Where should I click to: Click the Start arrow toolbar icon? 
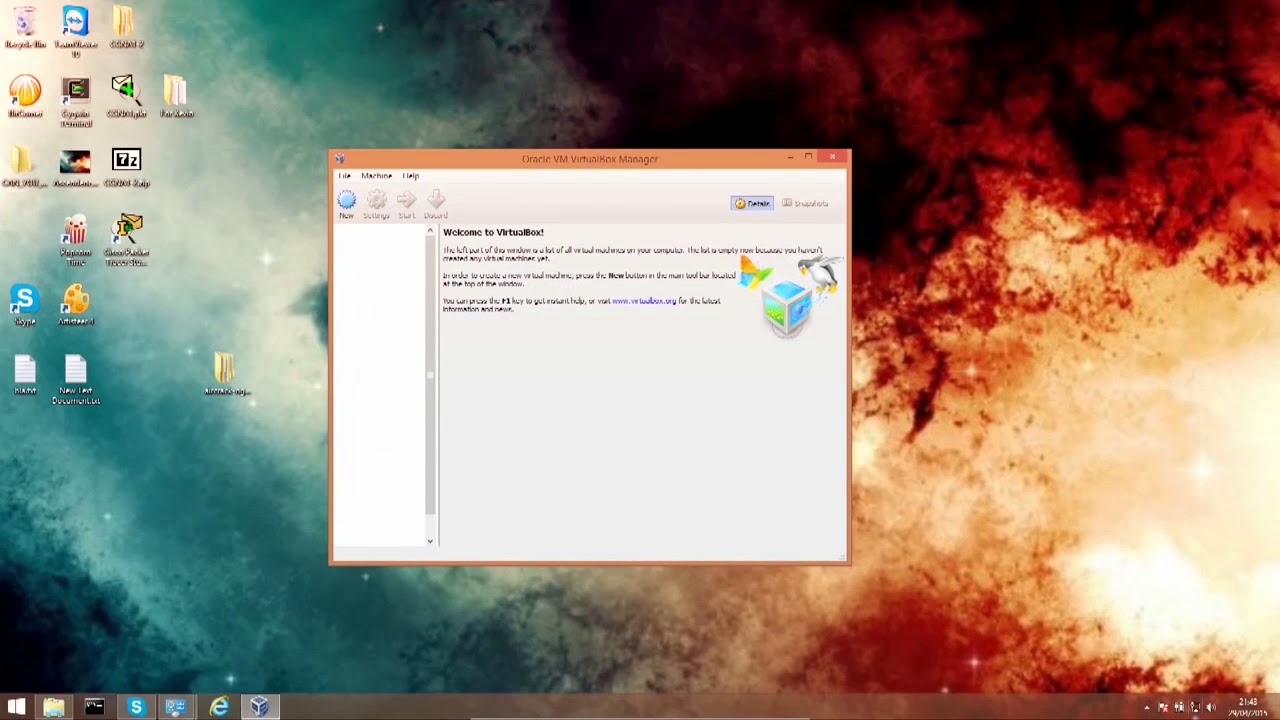[x=406, y=204]
